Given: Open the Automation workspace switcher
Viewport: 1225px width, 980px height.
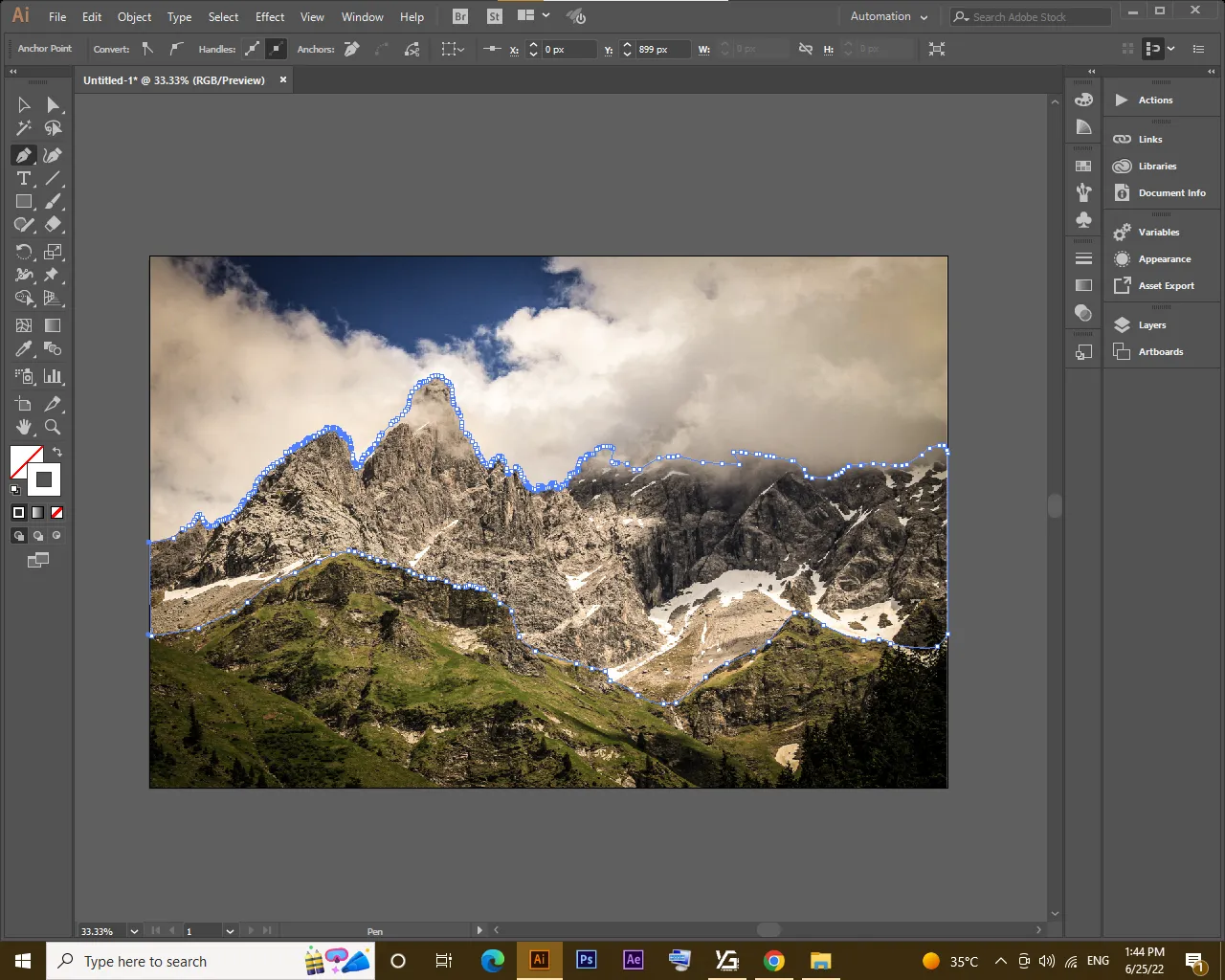Looking at the screenshot, I should [x=889, y=16].
